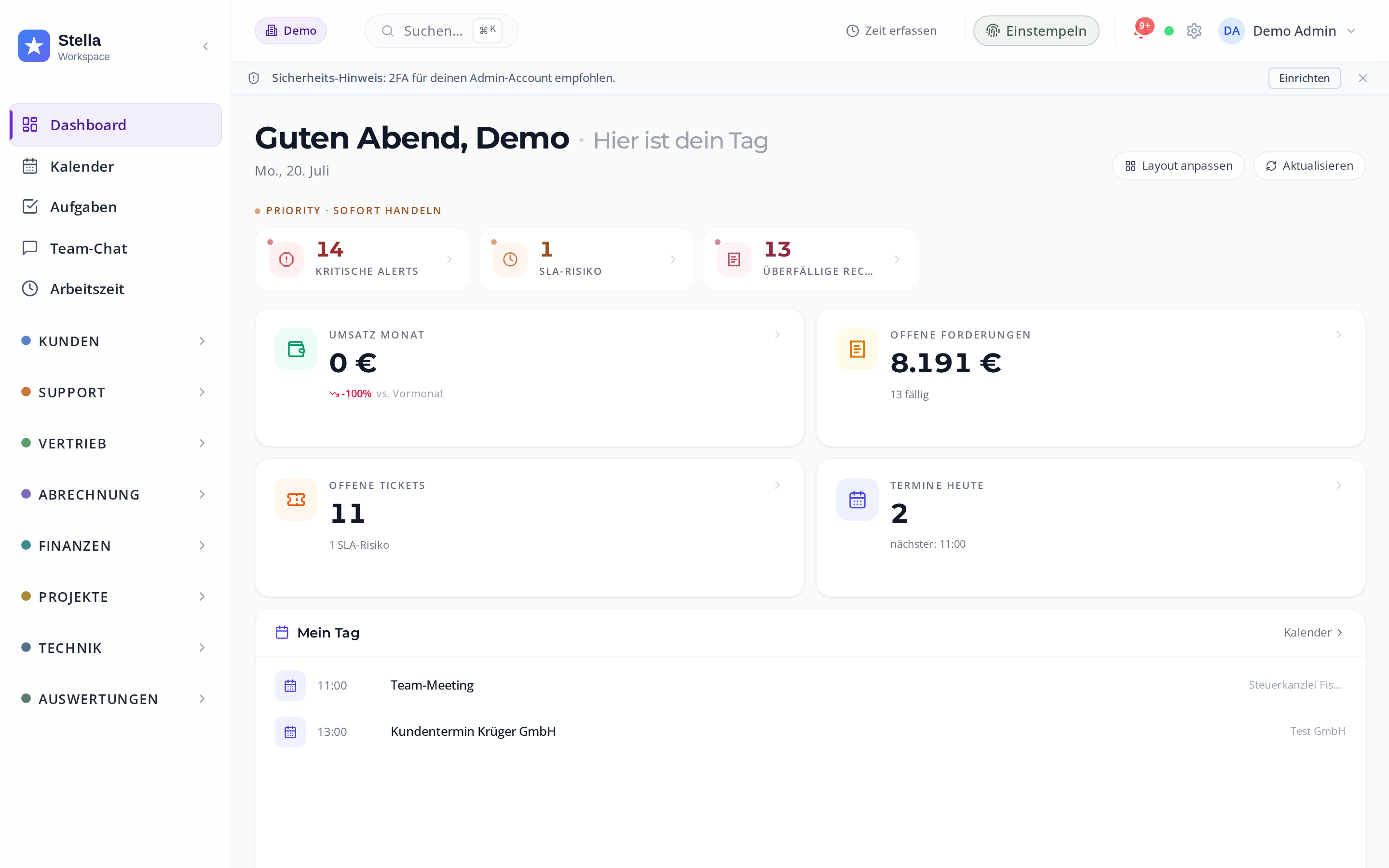Click the DA avatar circle
The width and height of the screenshot is (1389, 868).
[x=1231, y=31]
